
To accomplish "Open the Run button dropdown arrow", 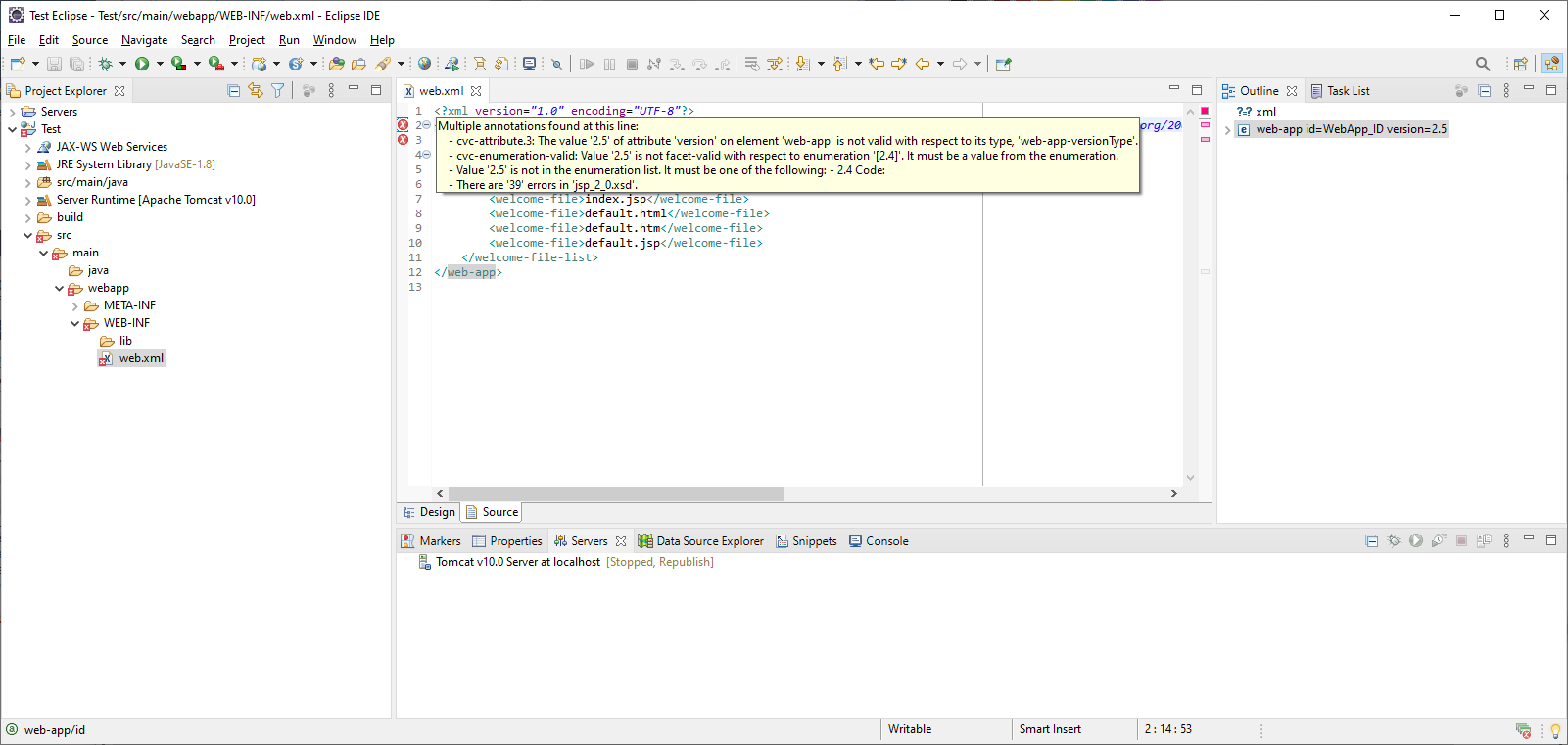I will coord(160,64).
